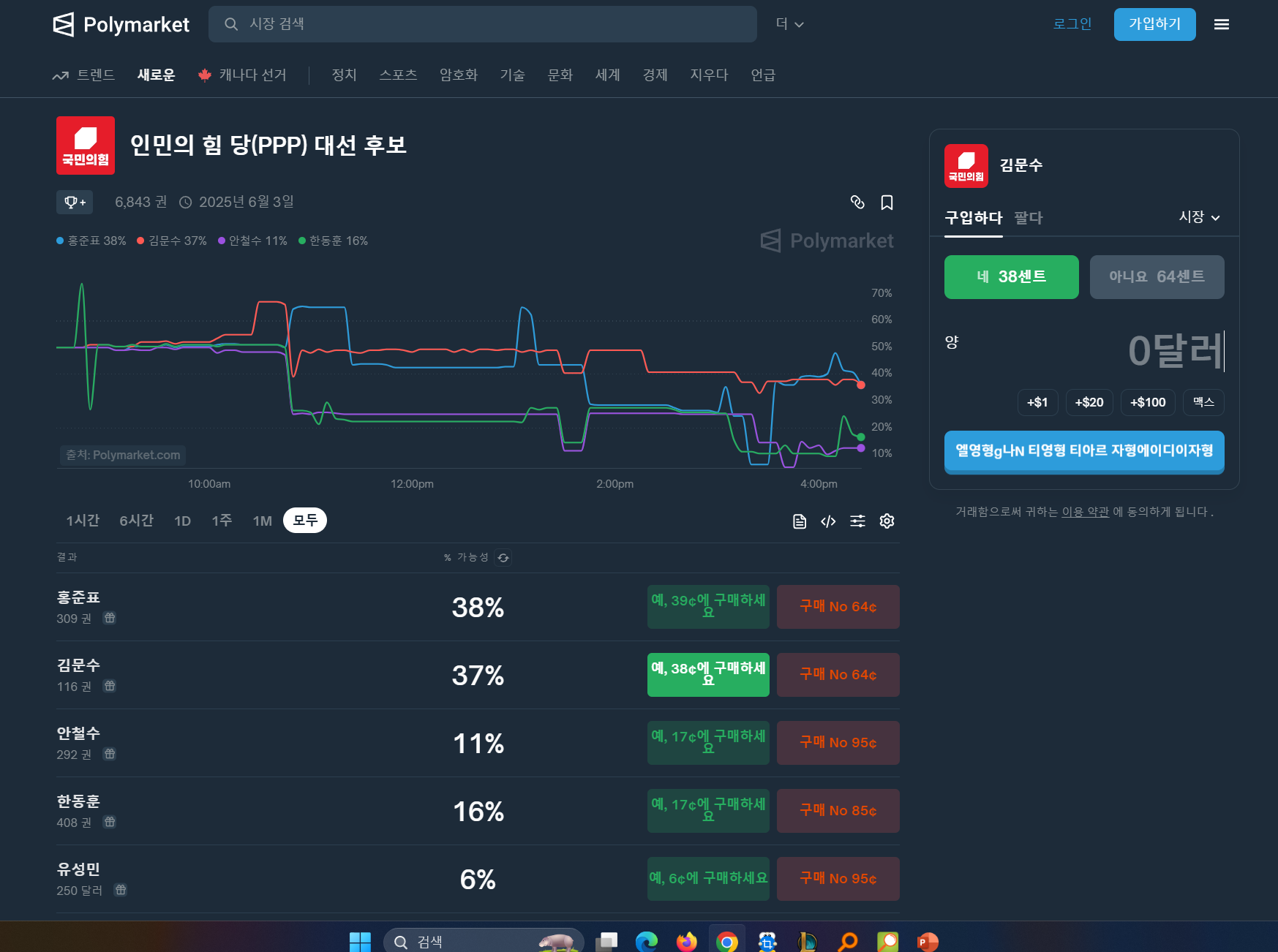Select 네 38센트 outcome button
Viewport: 1278px width, 952px height.
[1011, 277]
